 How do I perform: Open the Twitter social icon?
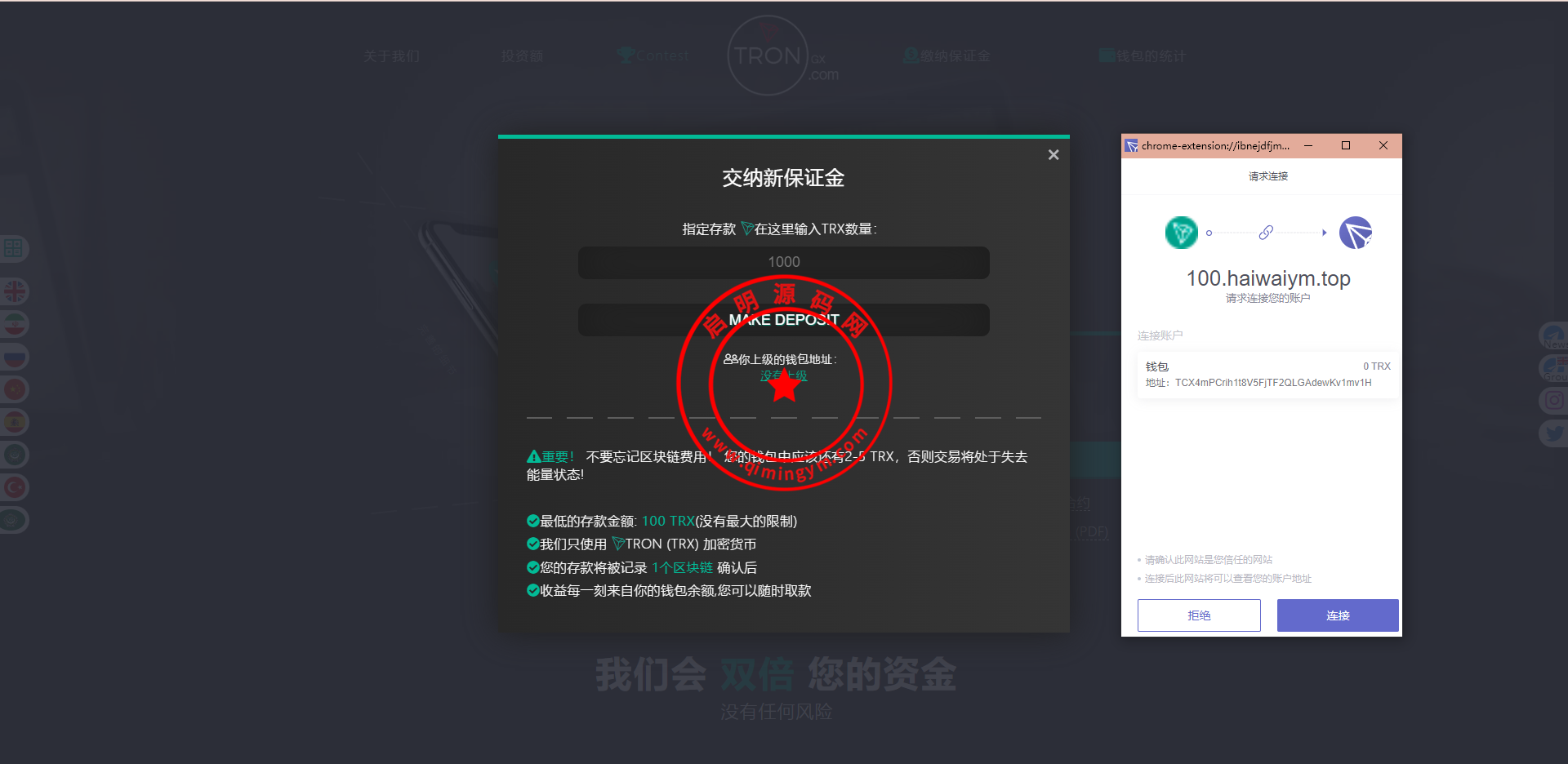click(x=1553, y=433)
